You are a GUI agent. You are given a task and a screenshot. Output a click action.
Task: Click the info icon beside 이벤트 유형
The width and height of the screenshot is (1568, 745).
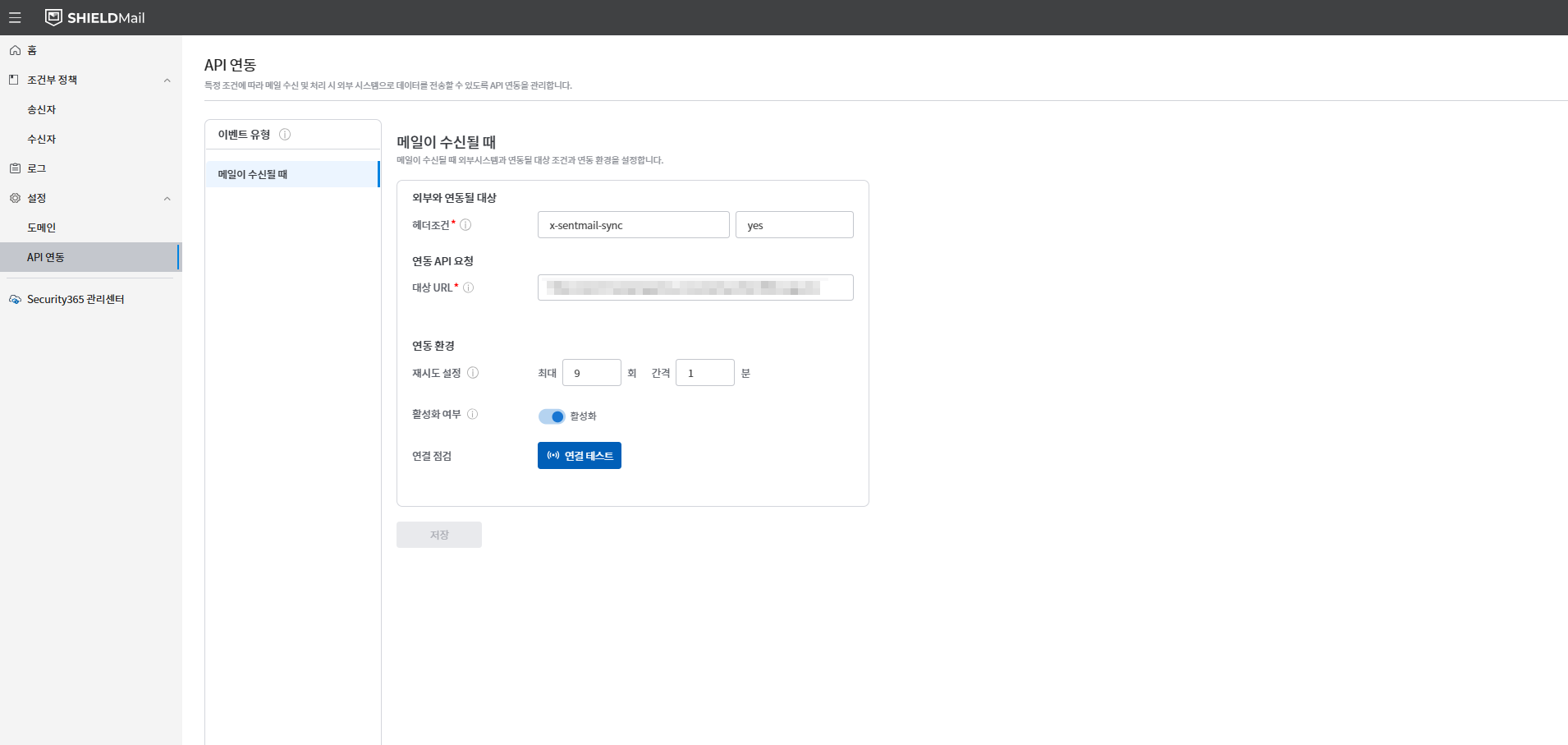285,135
